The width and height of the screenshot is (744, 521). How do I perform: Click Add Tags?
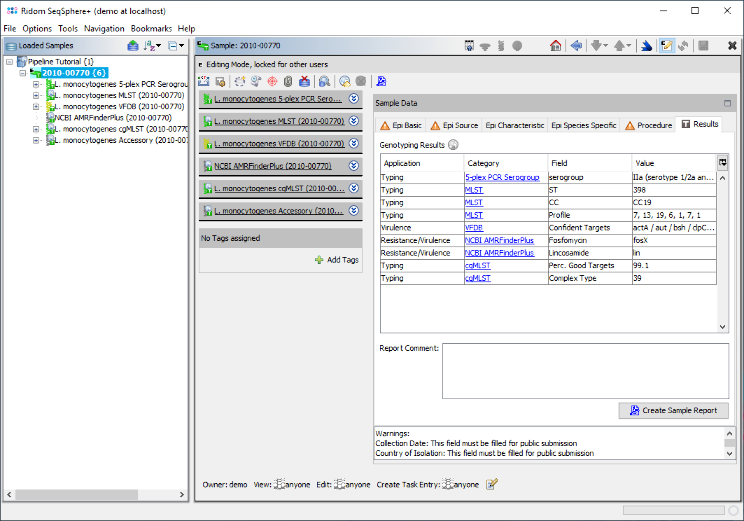tap(337, 260)
